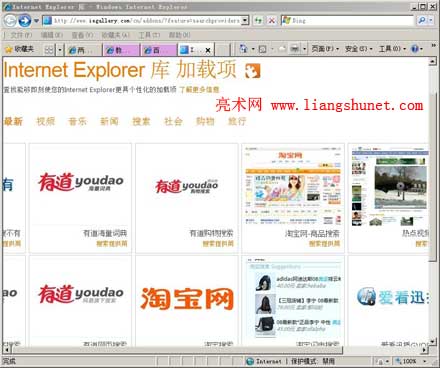The image size is (440, 368).
Task: Click the horizontal scrollbar right arrow
Action: 424,350
